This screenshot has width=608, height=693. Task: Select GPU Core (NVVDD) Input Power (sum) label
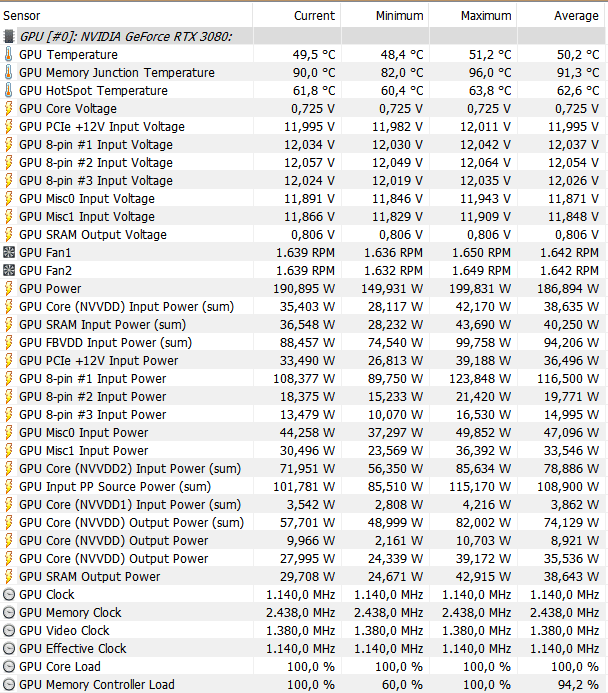[126, 307]
